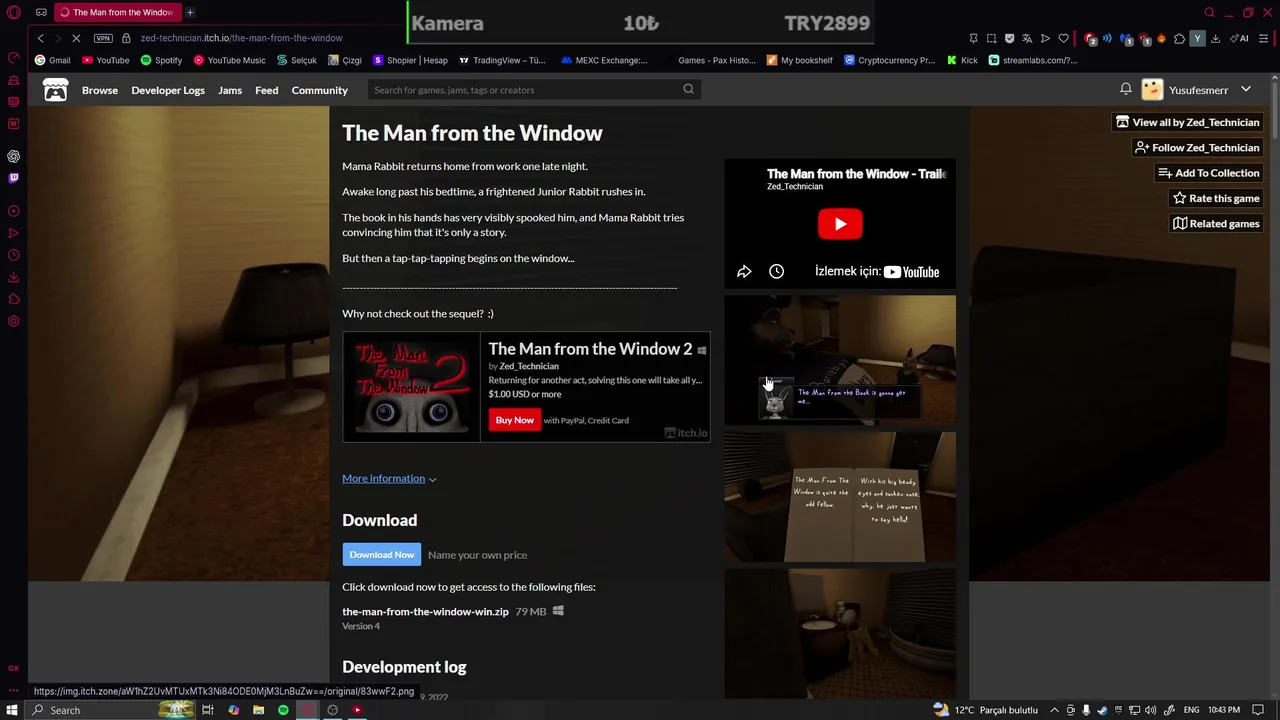The width and height of the screenshot is (1280, 720).
Task: Open Windows Start menu
Action: pyautogui.click(x=13, y=710)
